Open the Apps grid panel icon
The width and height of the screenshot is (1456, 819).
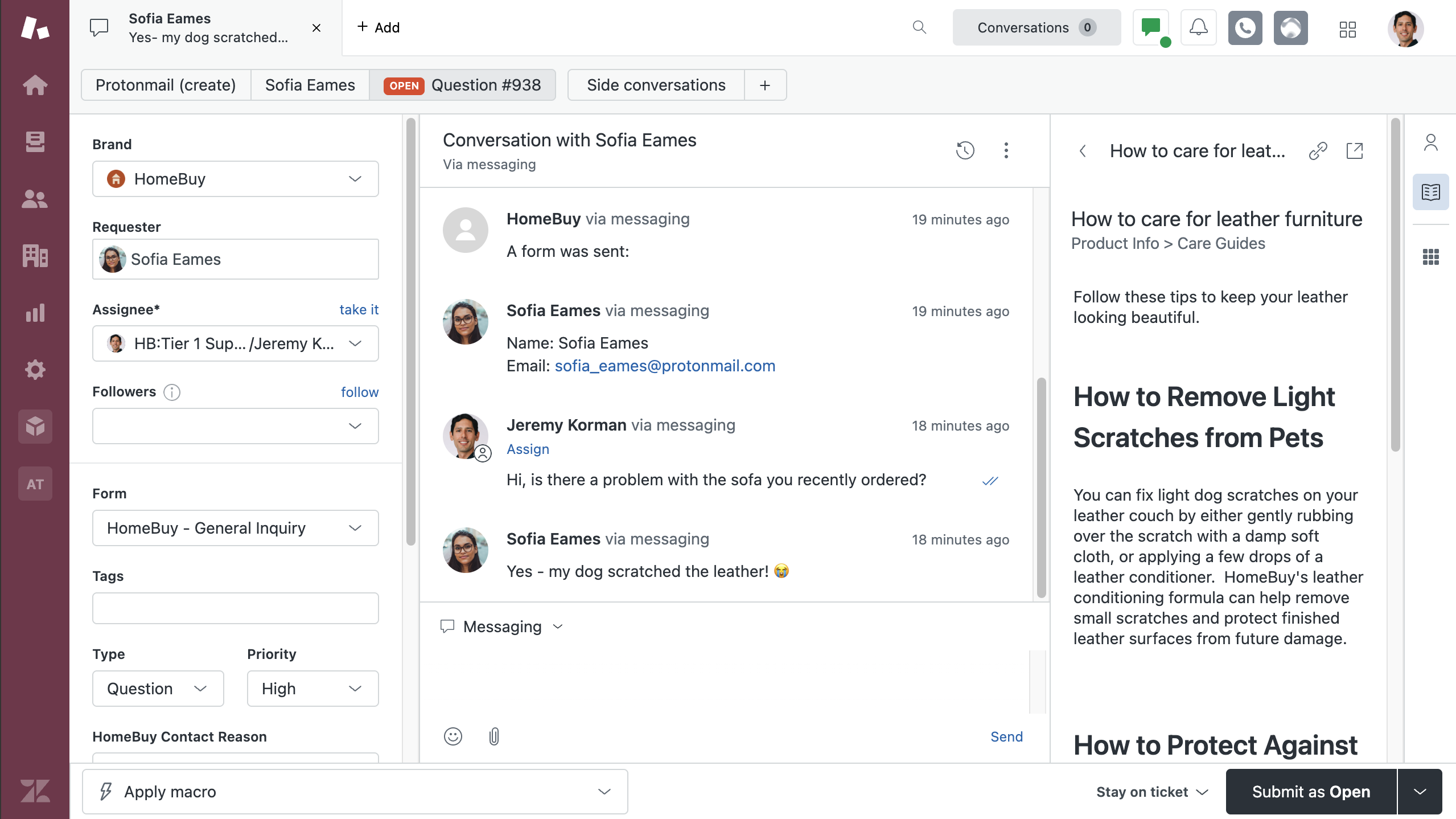click(x=1430, y=257)
